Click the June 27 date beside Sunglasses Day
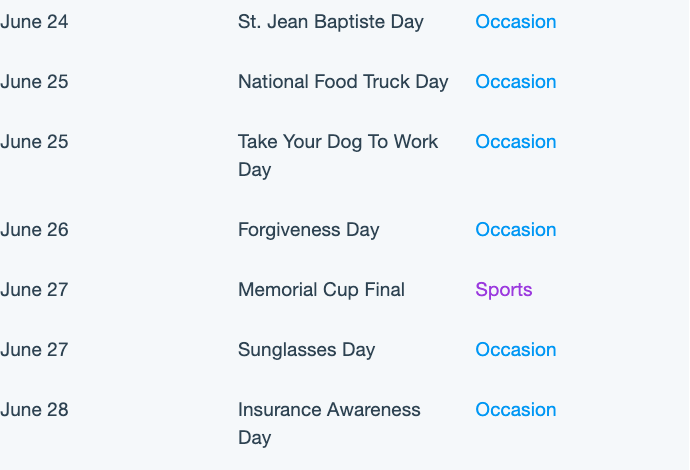The width and height of the screenshot is (690, 470). coord(34,350)
